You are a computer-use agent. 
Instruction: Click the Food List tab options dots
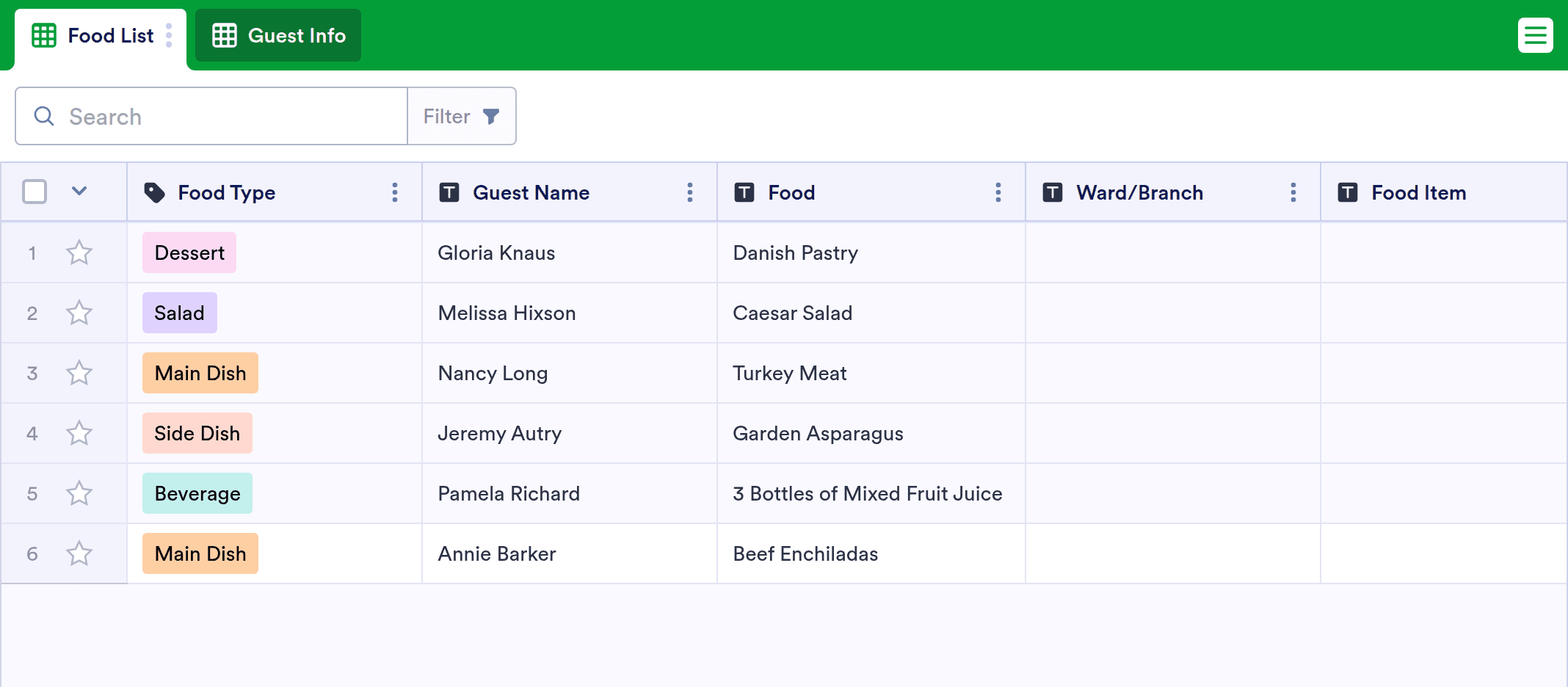(x=169, y=35)
